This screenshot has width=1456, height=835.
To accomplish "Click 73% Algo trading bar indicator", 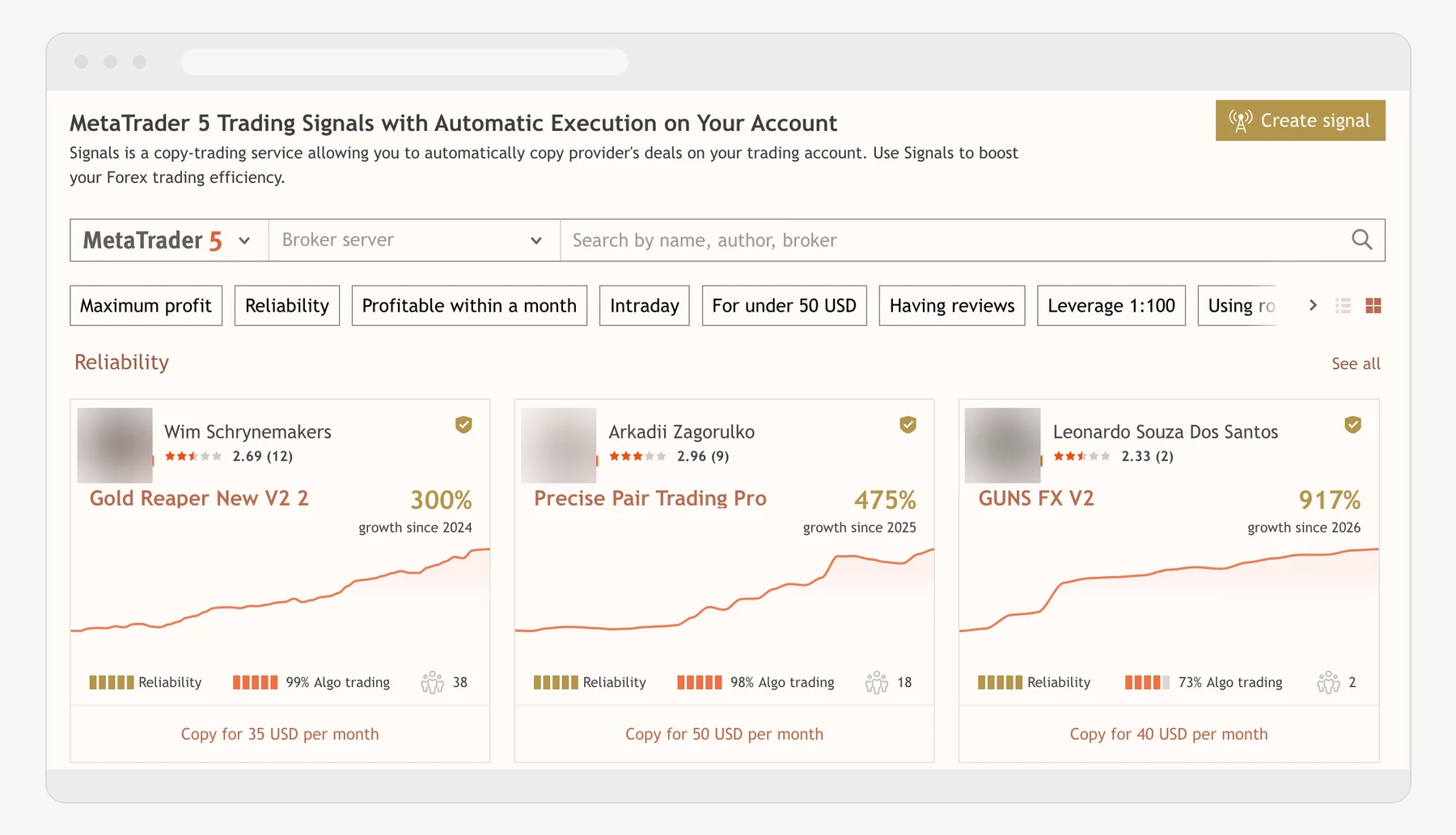I will pos(1147,682).
